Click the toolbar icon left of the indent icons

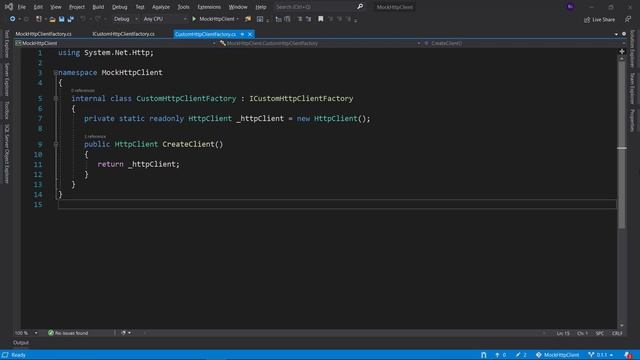tap(260, 19)
